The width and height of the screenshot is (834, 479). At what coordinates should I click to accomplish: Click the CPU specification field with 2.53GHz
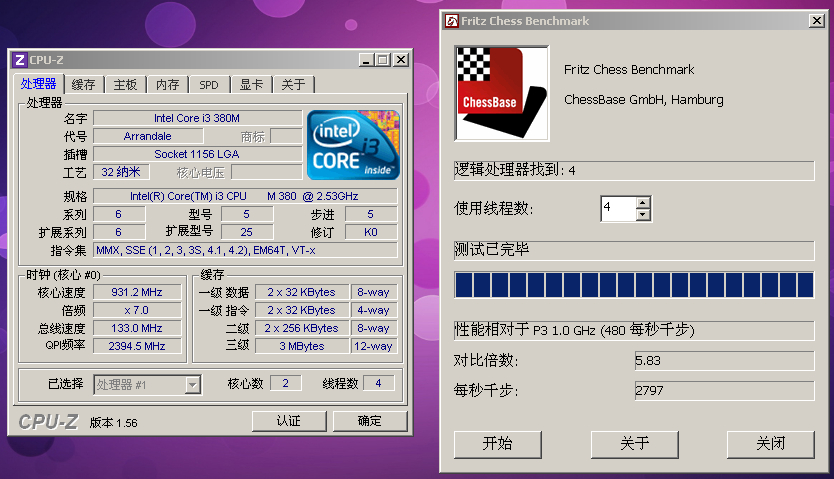245,196
